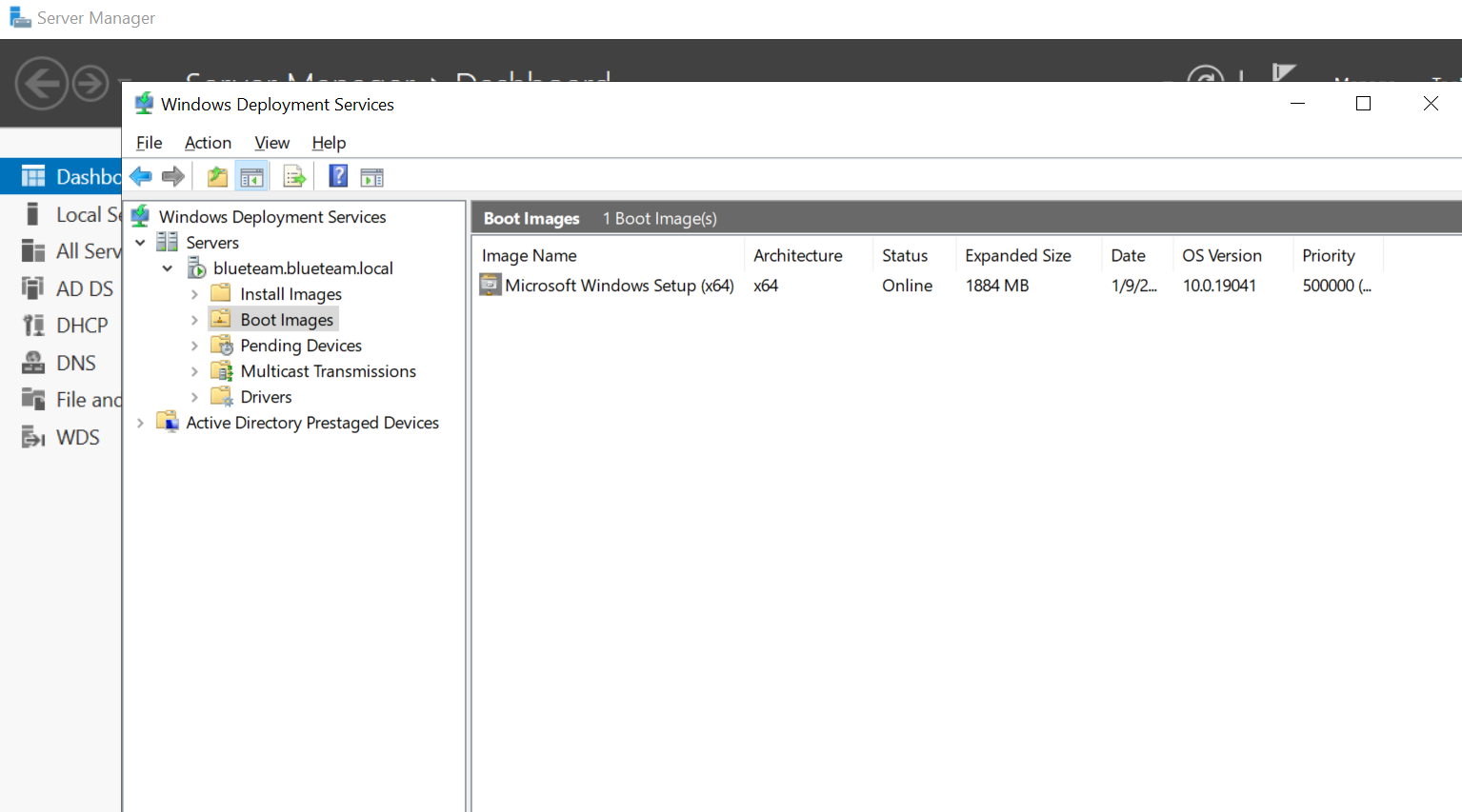
Task: Click the 1884 MB expanded size cell
Action: point(997,286)
